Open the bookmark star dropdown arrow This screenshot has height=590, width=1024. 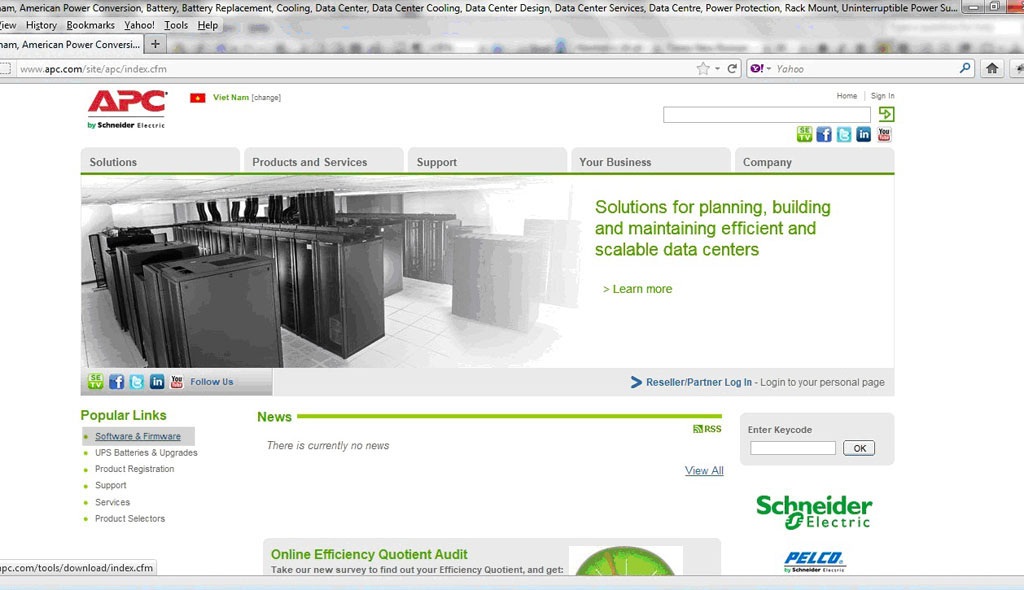click(717, 69)
